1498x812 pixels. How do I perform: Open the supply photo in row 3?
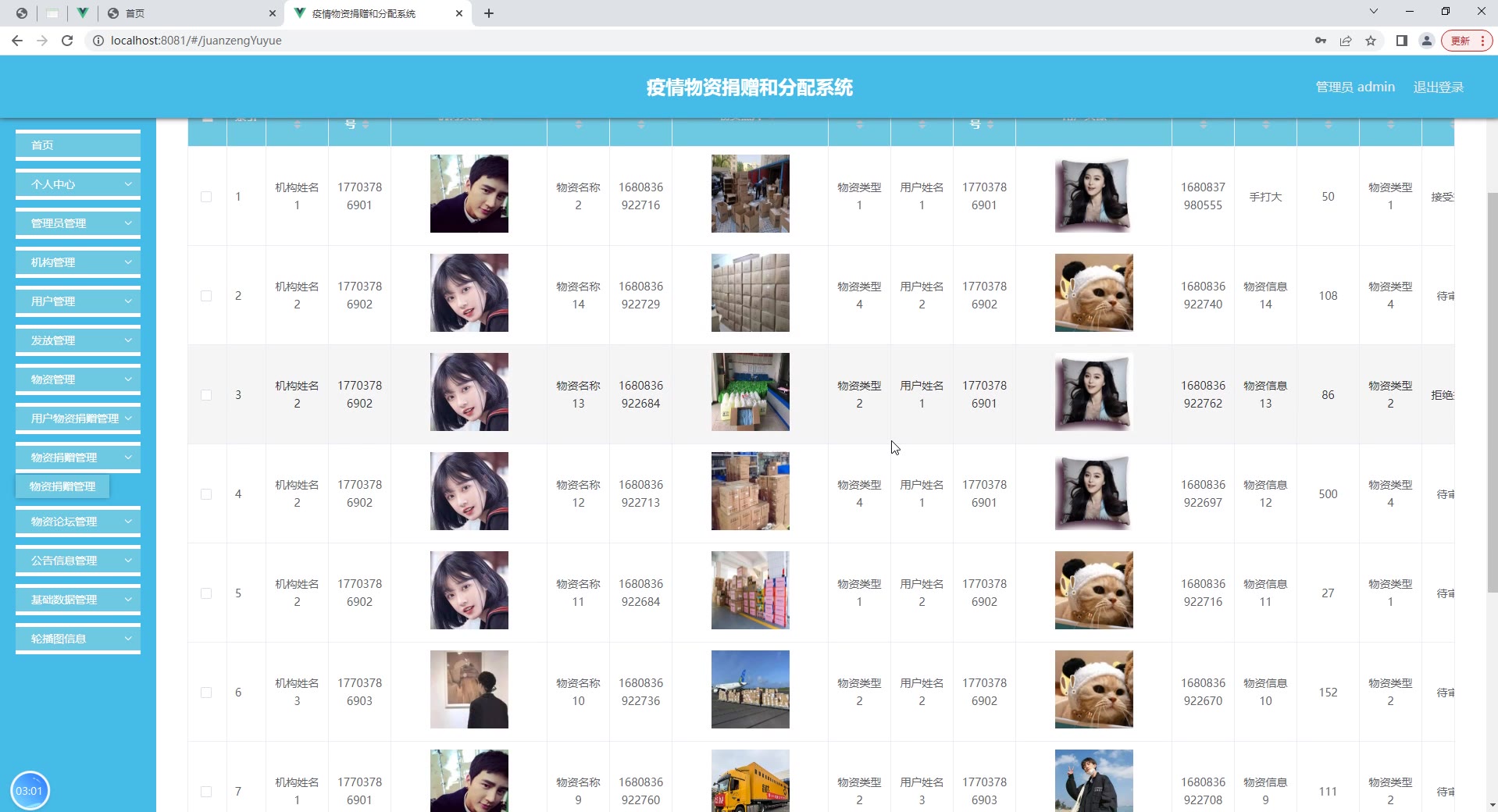tap(751, 392)
